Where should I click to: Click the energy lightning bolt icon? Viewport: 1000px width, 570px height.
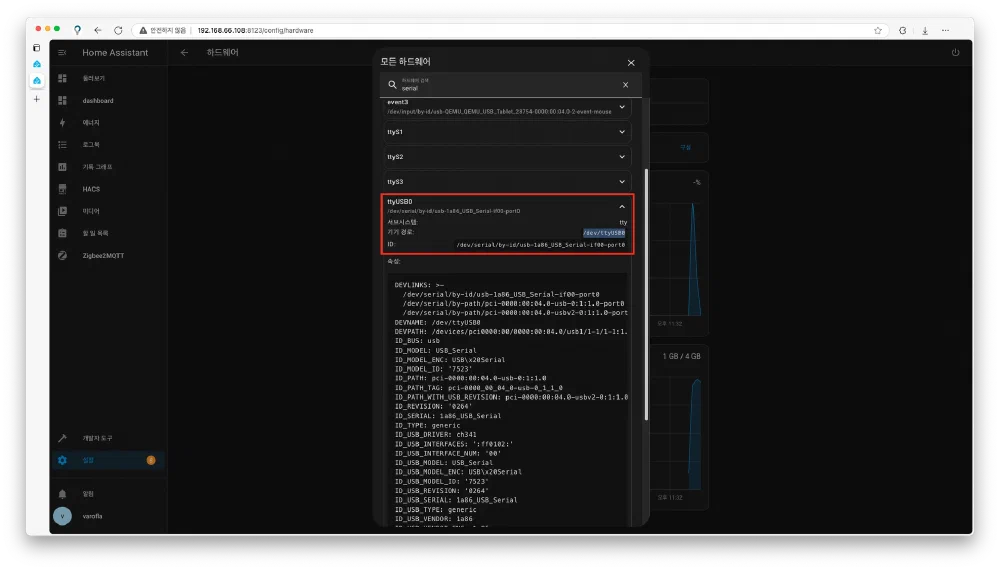pos(62,123)
